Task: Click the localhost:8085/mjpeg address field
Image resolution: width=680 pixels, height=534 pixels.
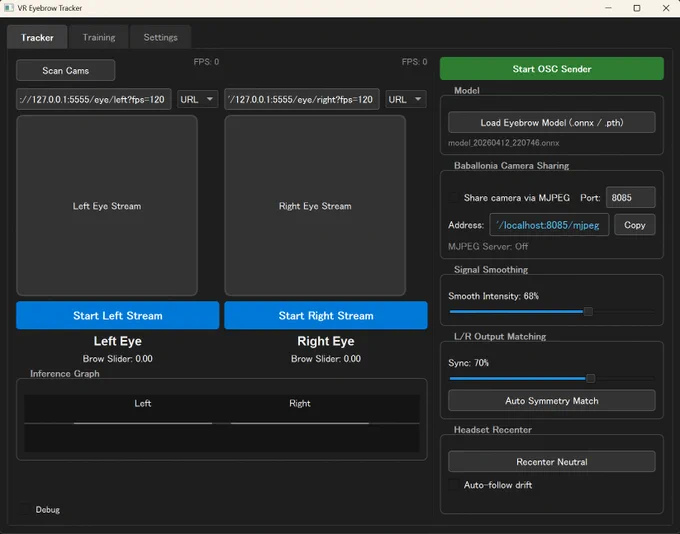Action: [549, 225]
